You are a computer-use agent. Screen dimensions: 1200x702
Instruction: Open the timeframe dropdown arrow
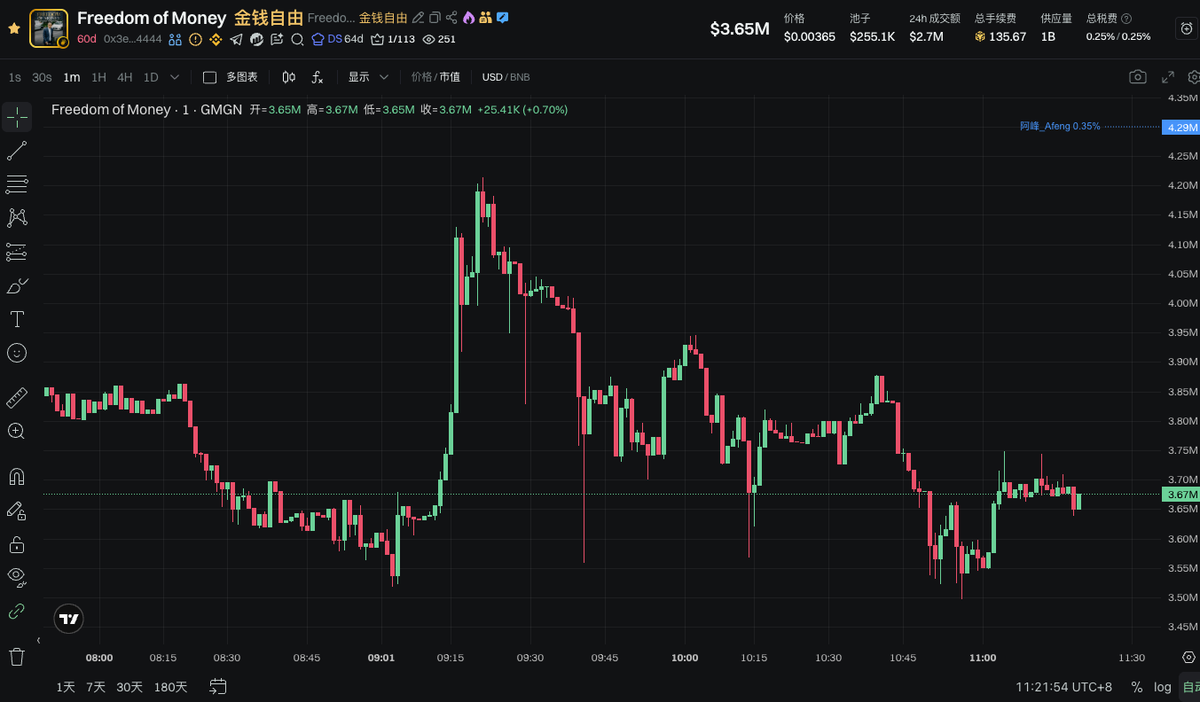(174, 76)
